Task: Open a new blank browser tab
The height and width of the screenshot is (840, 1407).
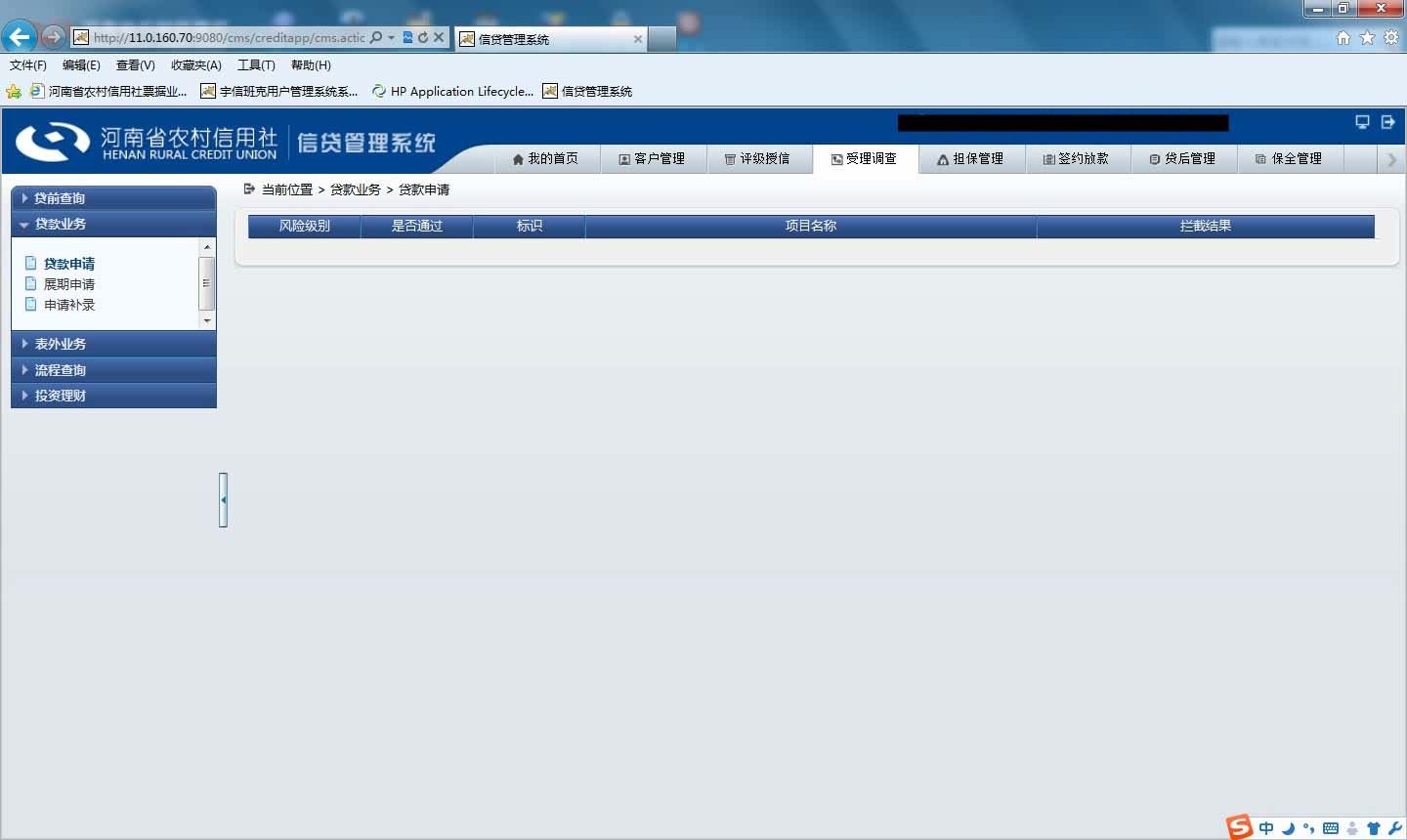Action: point(662,39)
